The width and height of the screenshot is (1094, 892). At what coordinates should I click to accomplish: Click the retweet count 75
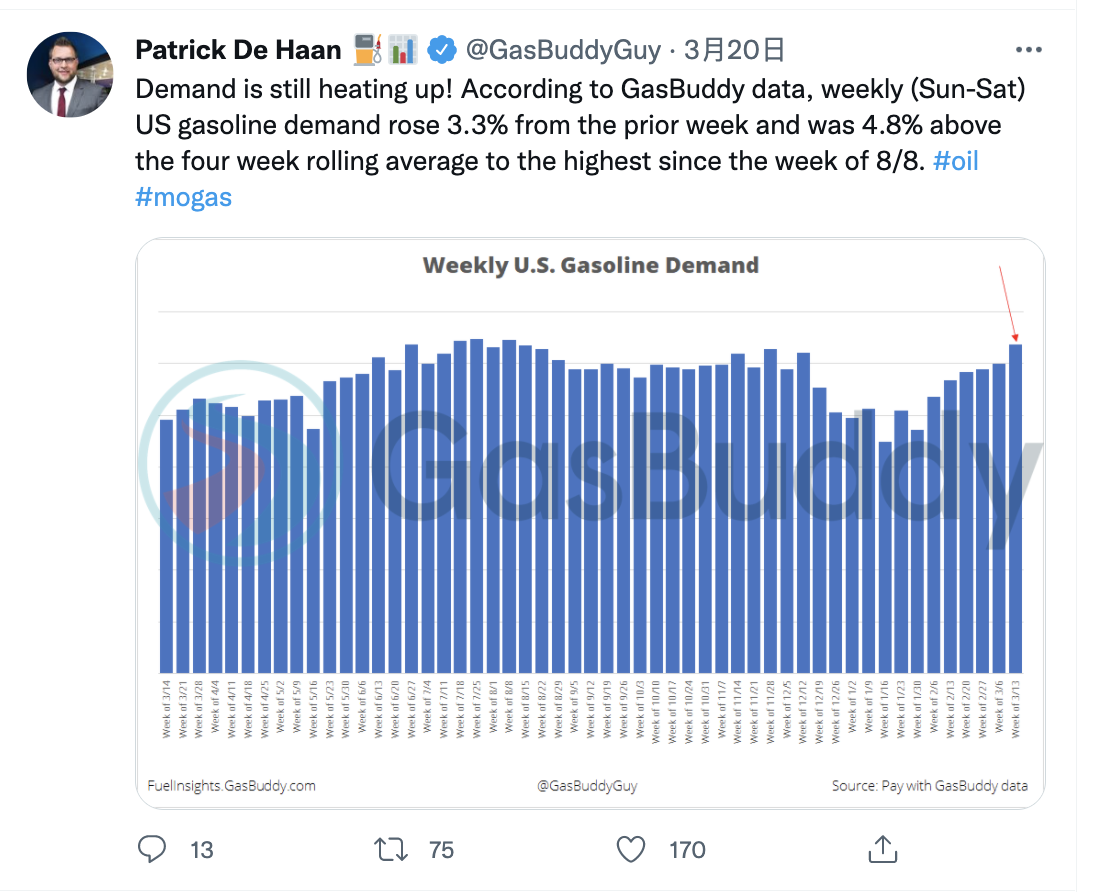pyautogui.click(x=441, y=850)
